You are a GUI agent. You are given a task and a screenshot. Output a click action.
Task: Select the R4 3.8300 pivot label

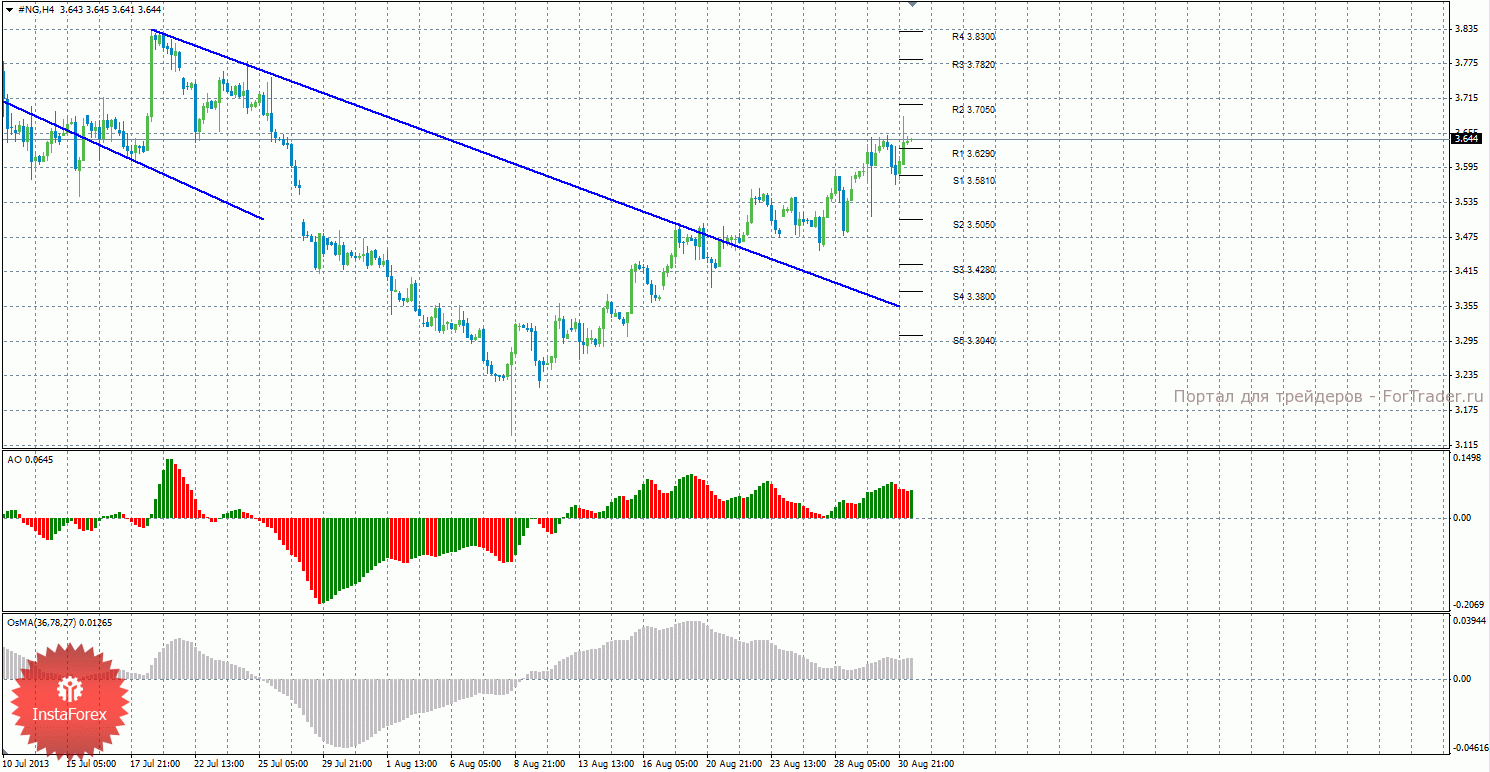point(973,37)
